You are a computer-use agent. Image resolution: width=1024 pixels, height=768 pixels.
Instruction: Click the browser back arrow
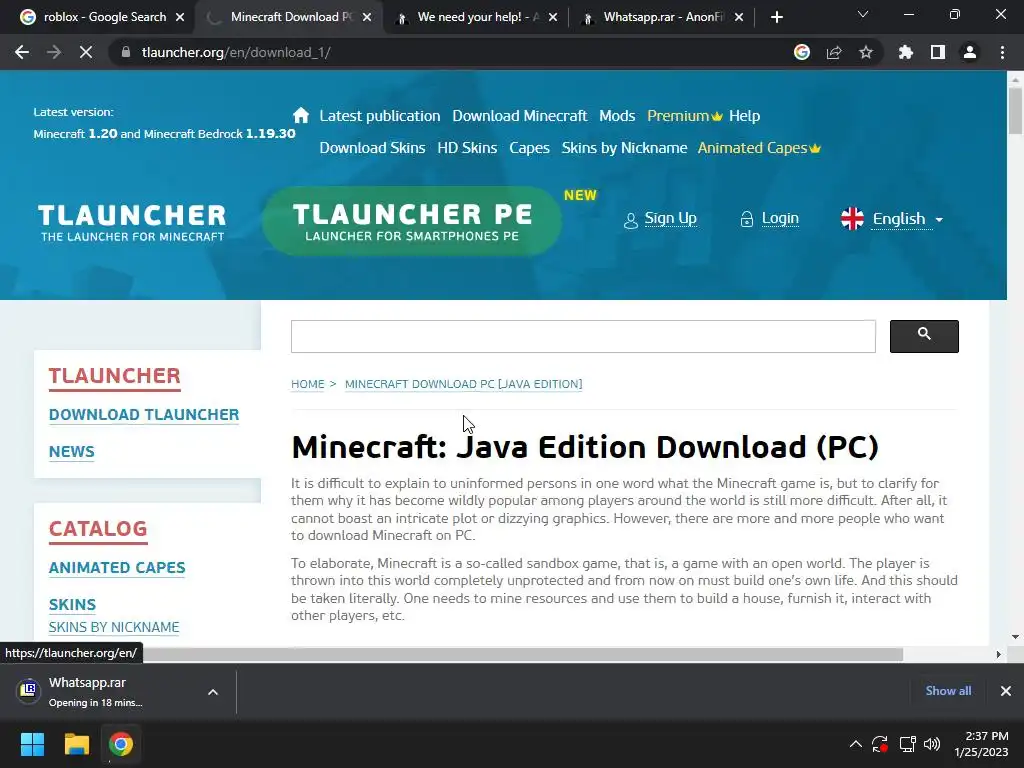(x=22, y=52)
